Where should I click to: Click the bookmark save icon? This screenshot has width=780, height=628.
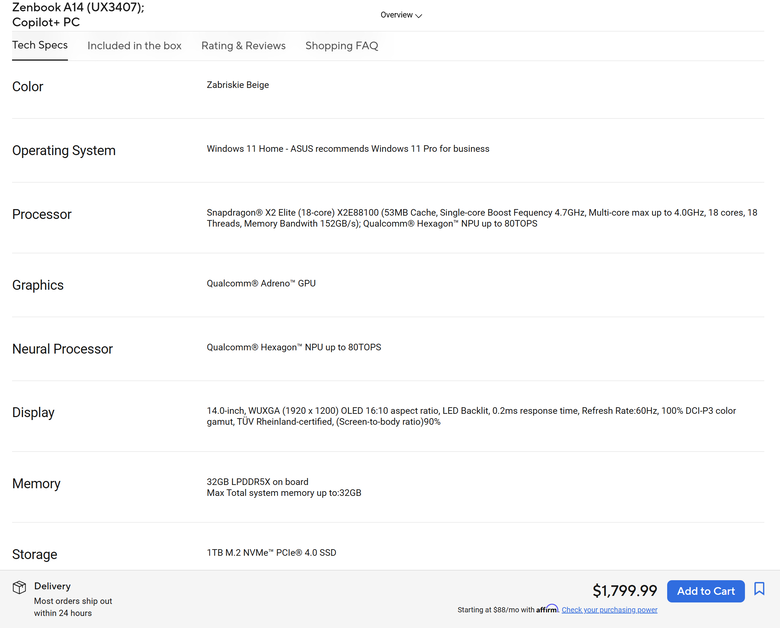(x=759, y=589)
